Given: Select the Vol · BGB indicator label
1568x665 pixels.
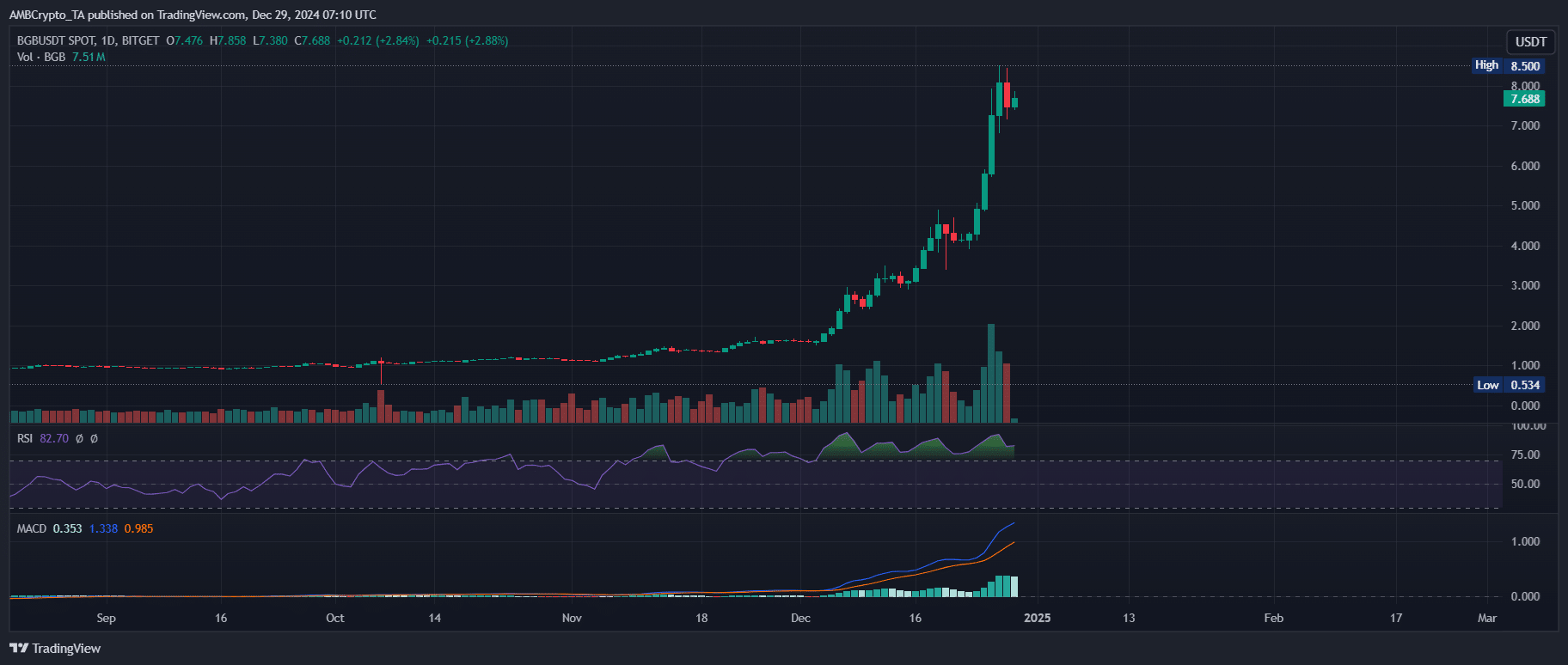Looking at the screenshot, I should (x=41, y=57).
